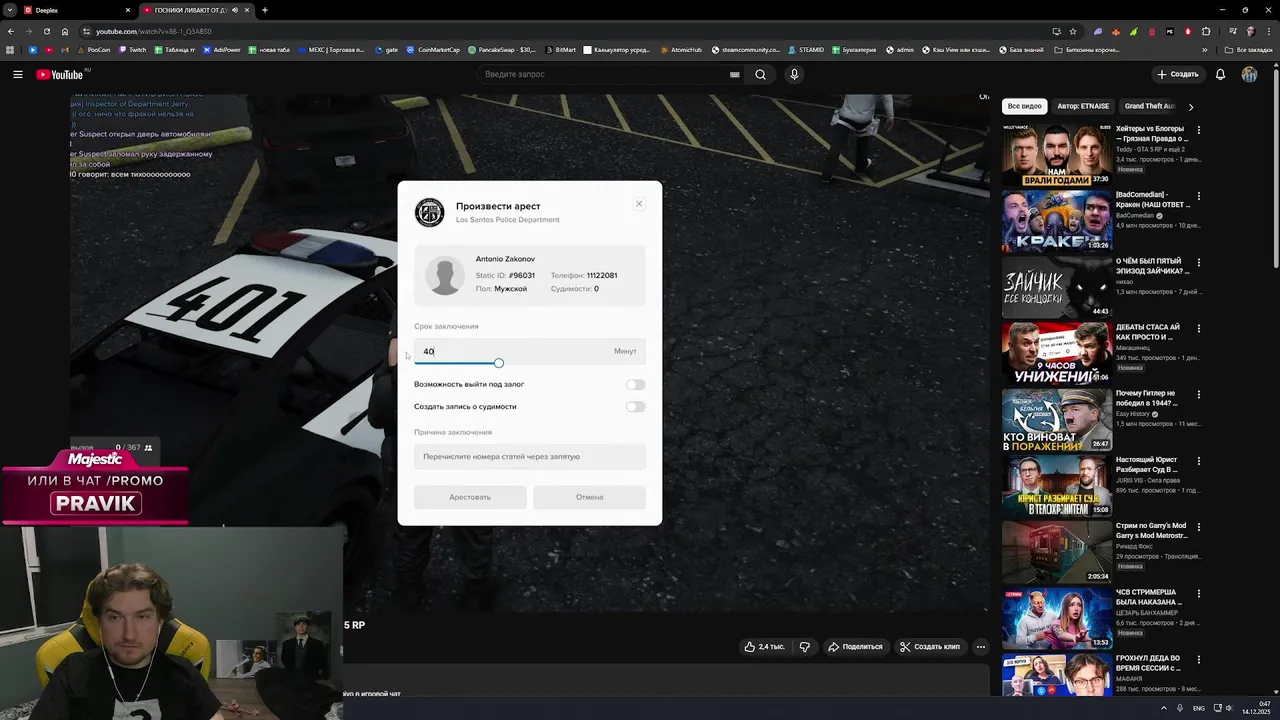Screen dimensions: 1280x720
Task: Click the 'Поделиться' share button
Action: (855, 647)
